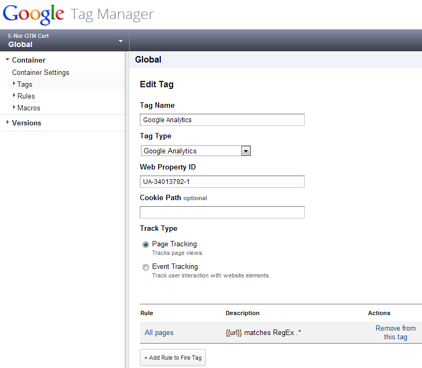Click the Web Property ID label

click(x=168, y=167)
